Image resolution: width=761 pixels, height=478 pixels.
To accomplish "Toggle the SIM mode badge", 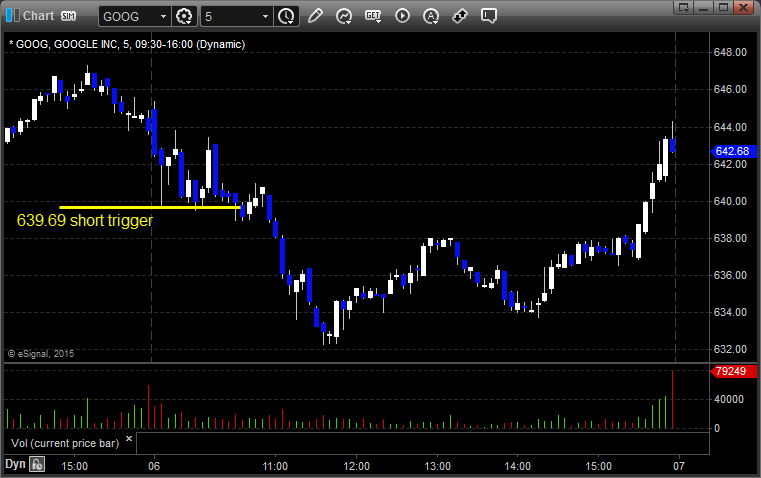I will click(69, 16).
